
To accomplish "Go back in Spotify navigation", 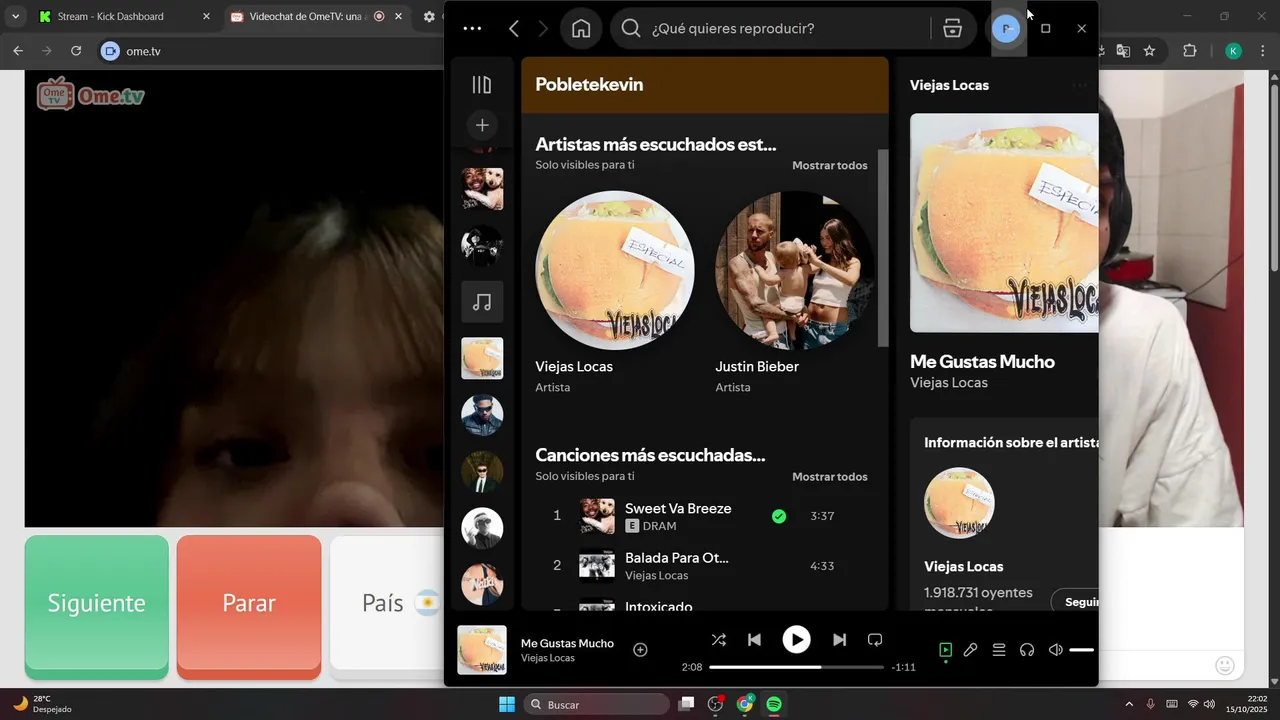I will click(514, 29).
